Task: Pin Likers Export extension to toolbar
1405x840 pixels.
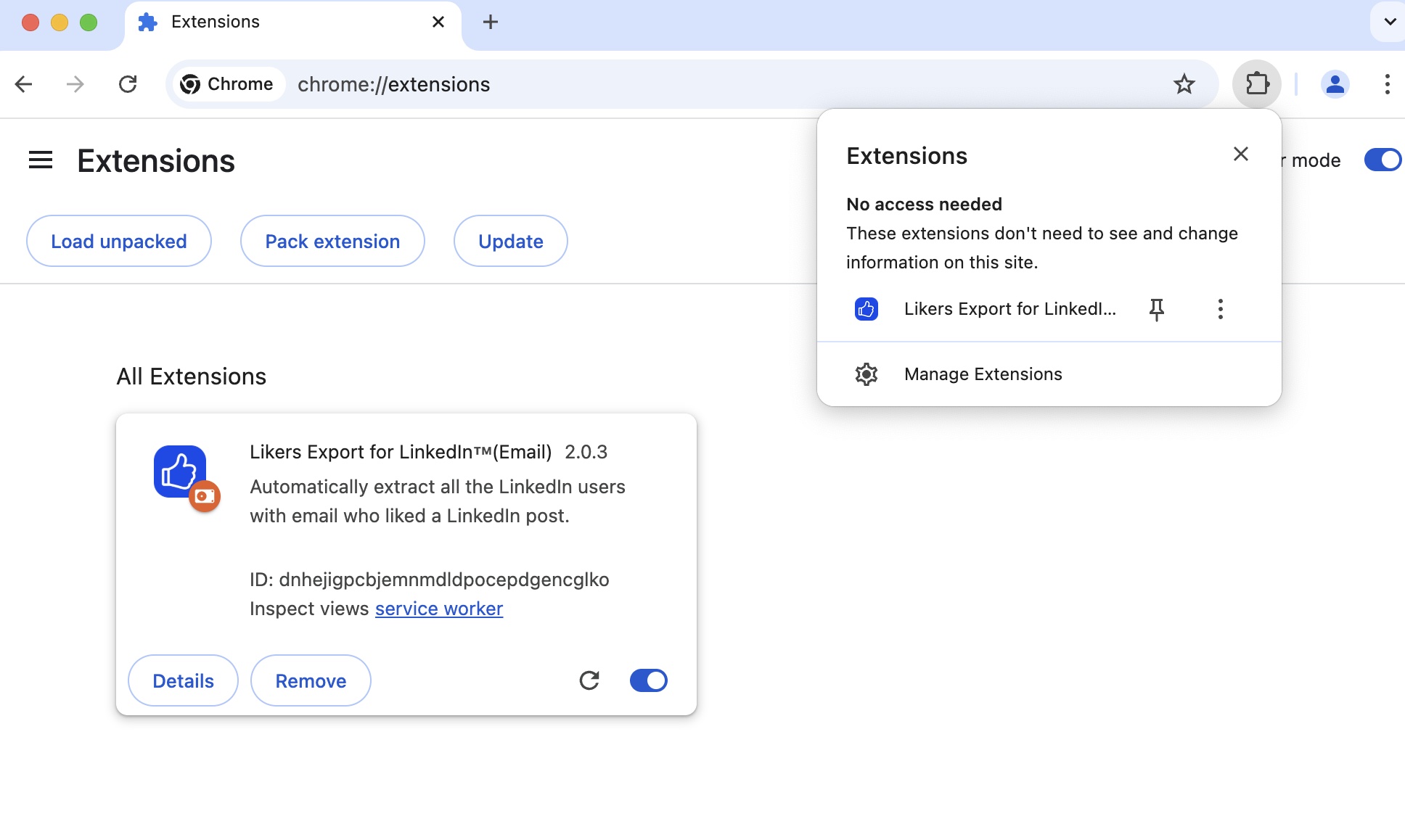Action: (x=1156, y=309)
